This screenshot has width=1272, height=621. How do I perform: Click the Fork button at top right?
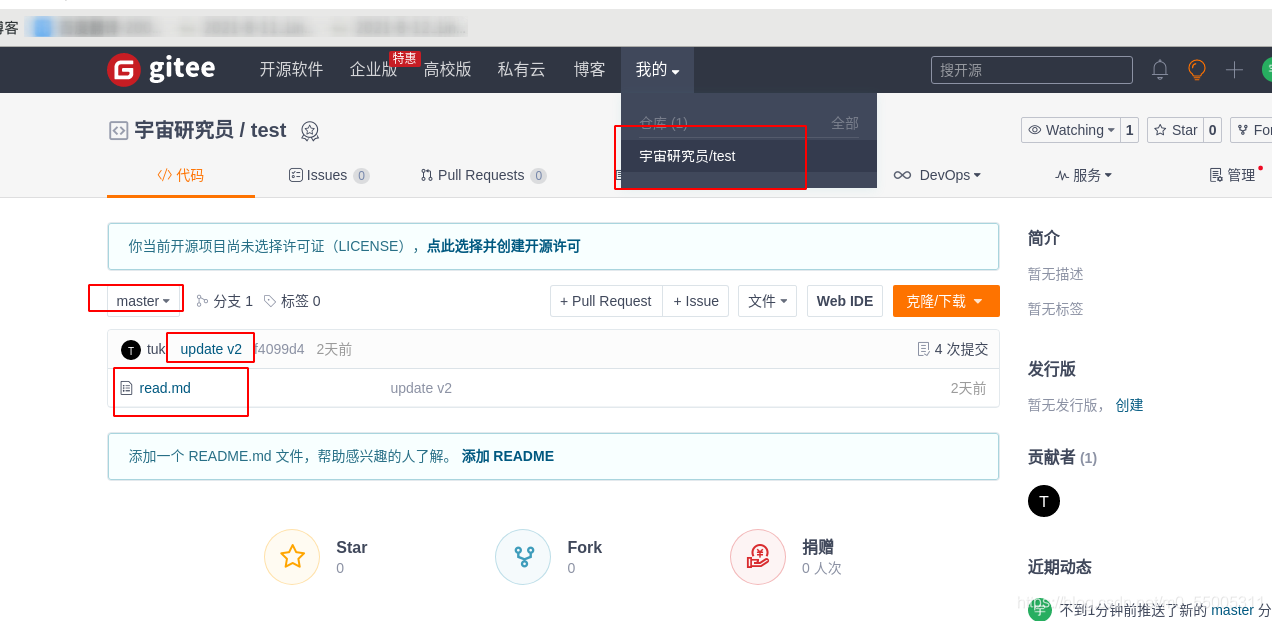click(x=1252, y=130)
